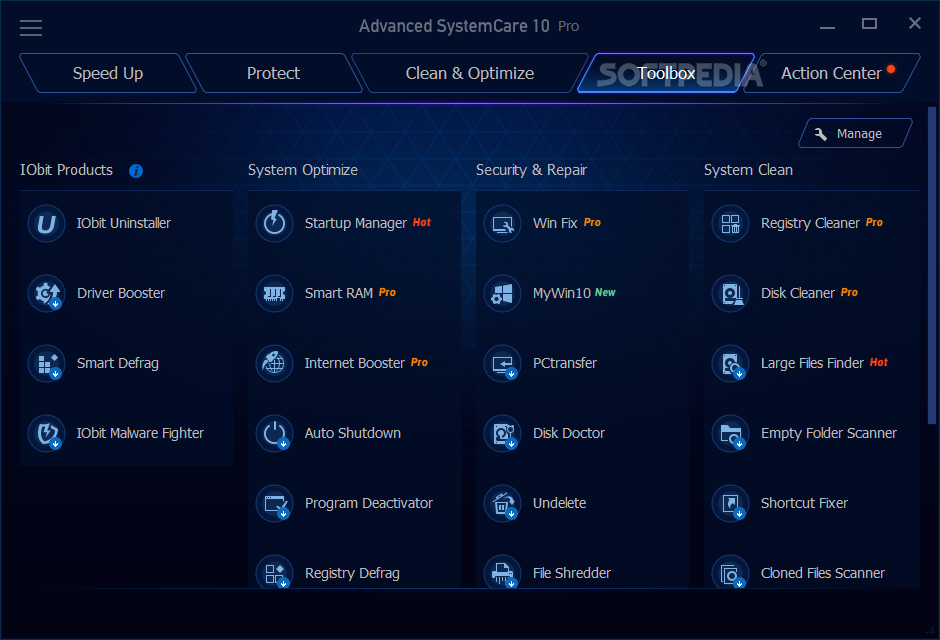Open the Clean & Optimize tab
Image resolution: width=940 pixels, height=640 pixels.
(469, 73)
